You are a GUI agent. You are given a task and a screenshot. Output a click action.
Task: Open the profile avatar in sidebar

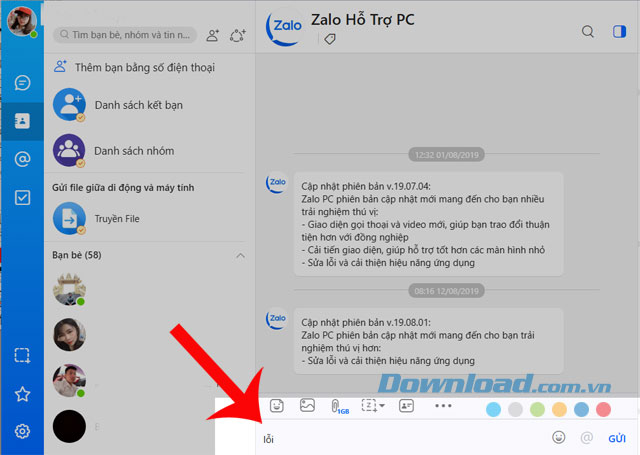22,21
